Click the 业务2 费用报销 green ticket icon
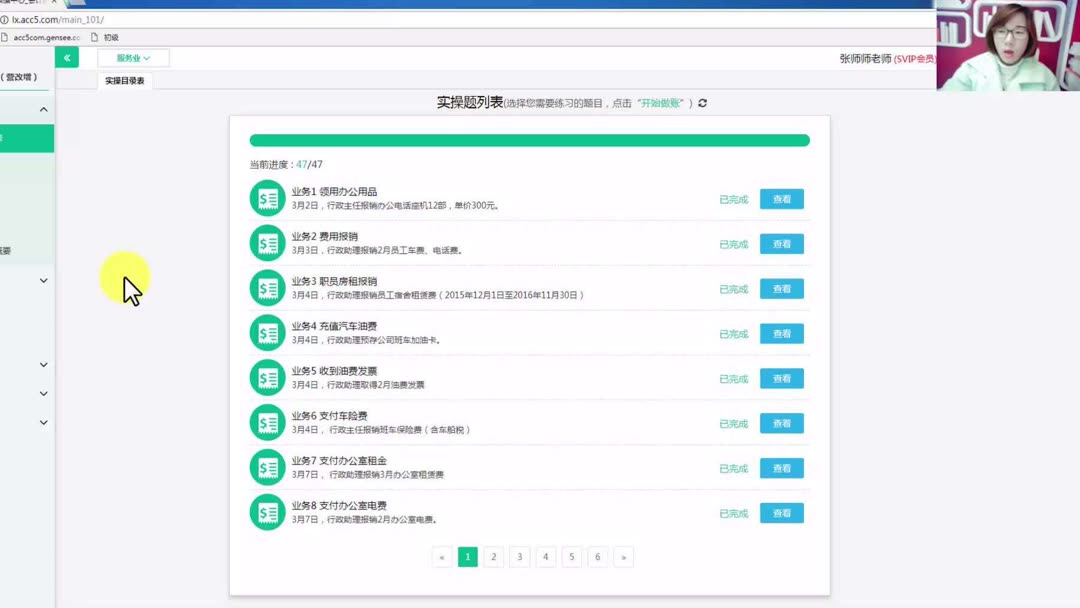The image size is (1080, 608). click(x=267, y=243)
